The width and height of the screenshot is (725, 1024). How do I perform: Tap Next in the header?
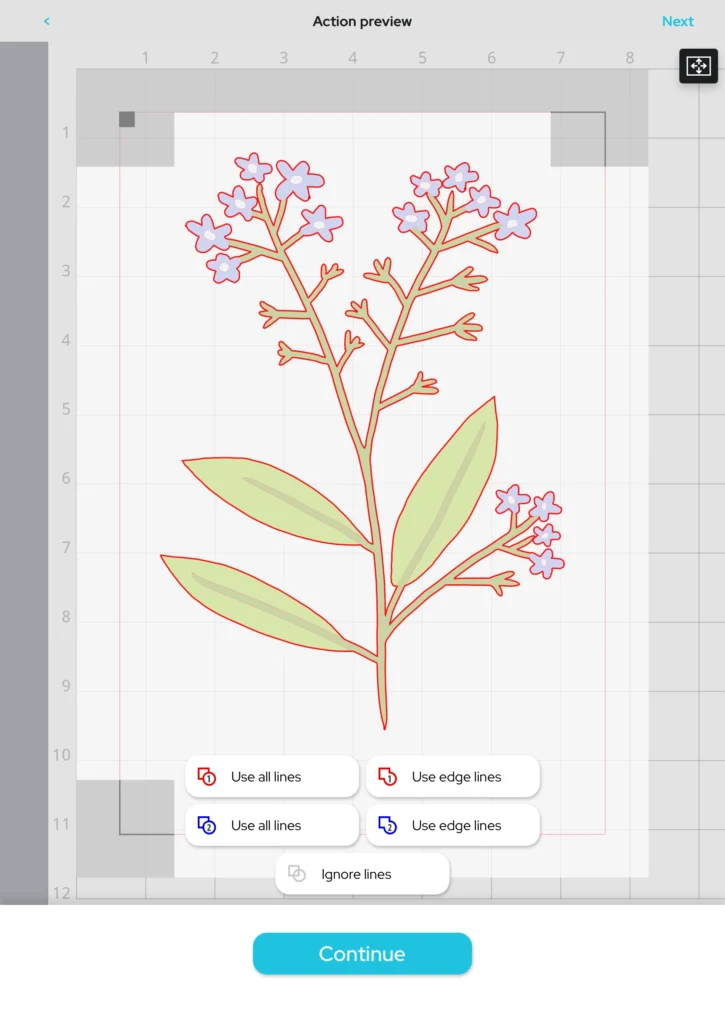click(x=677, y=21)
